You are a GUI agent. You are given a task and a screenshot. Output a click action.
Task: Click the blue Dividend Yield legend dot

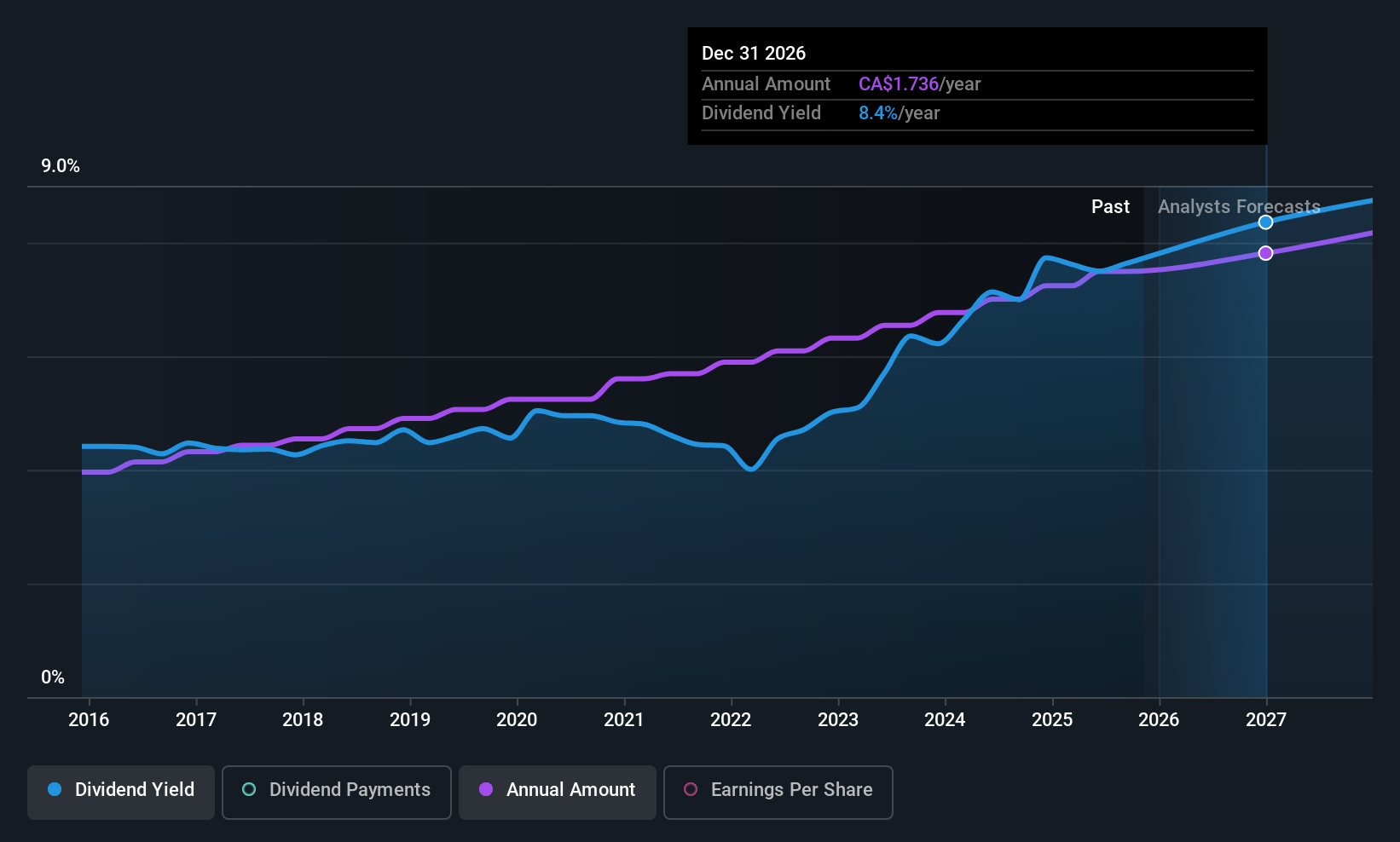pyautogui.click(x=55, y=790)
